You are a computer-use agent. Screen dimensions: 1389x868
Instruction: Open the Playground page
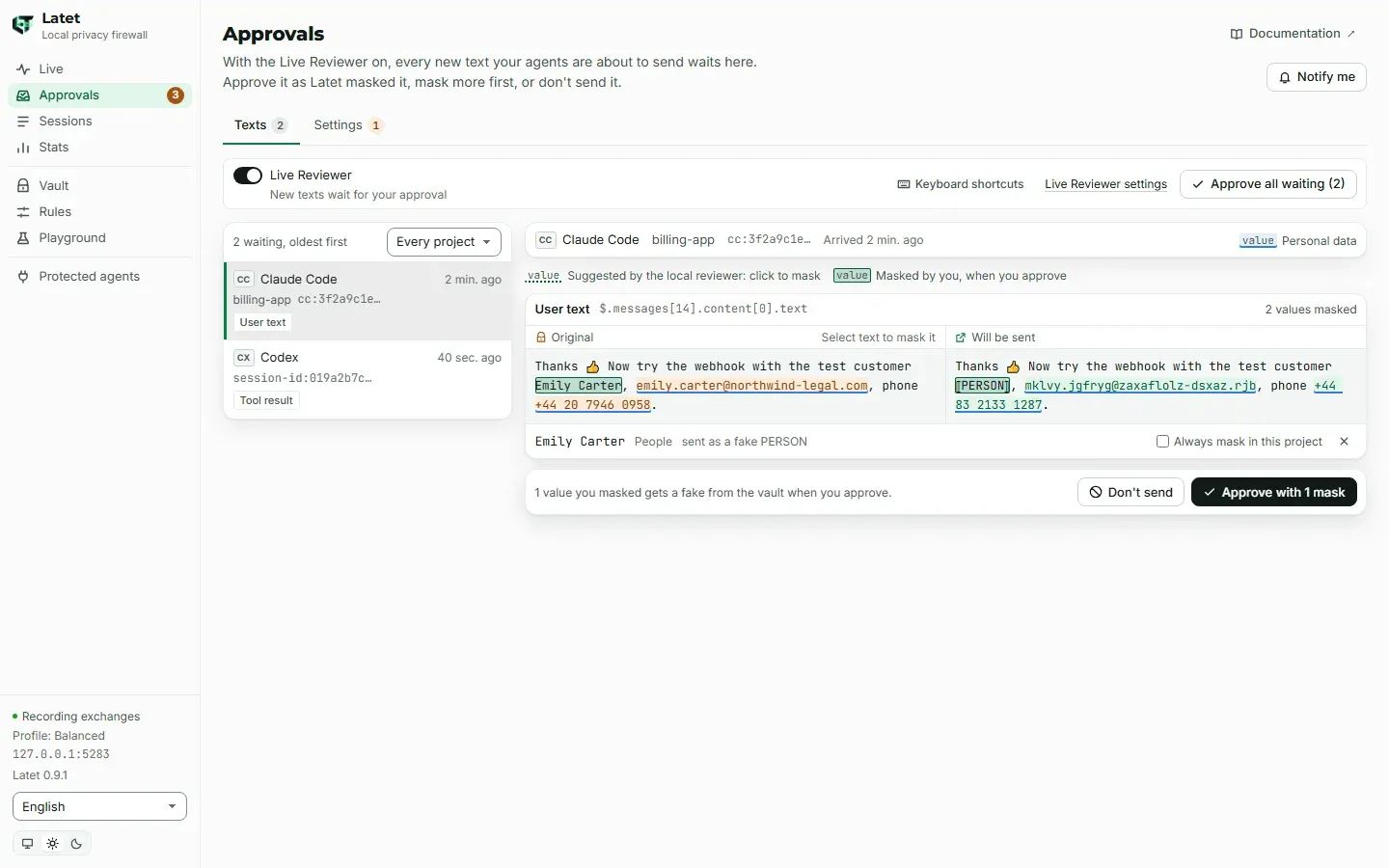99,238
